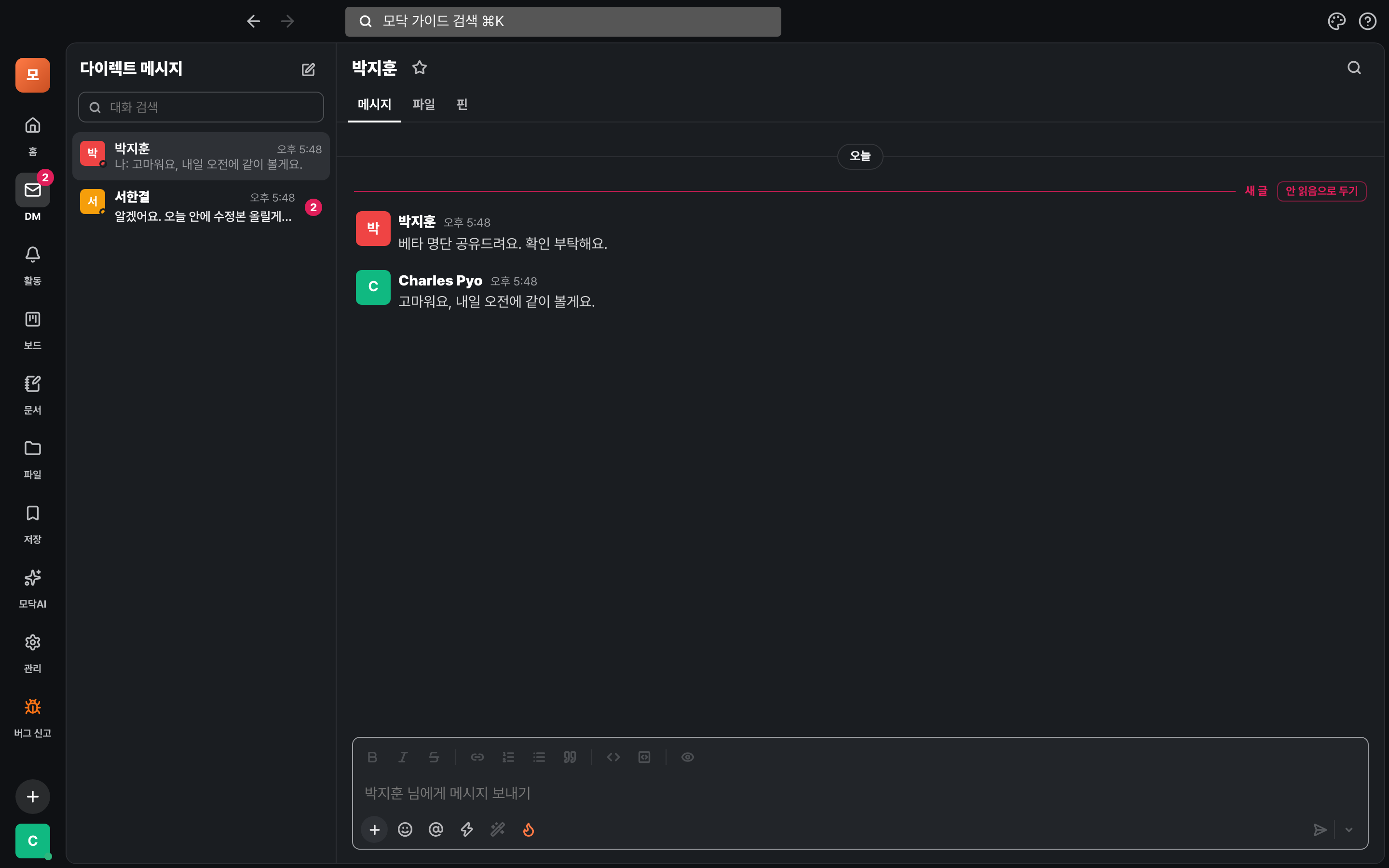Click the compose new message pencil icon
The width and height of the screenshot is (1389, 868).
pos(308,69)
